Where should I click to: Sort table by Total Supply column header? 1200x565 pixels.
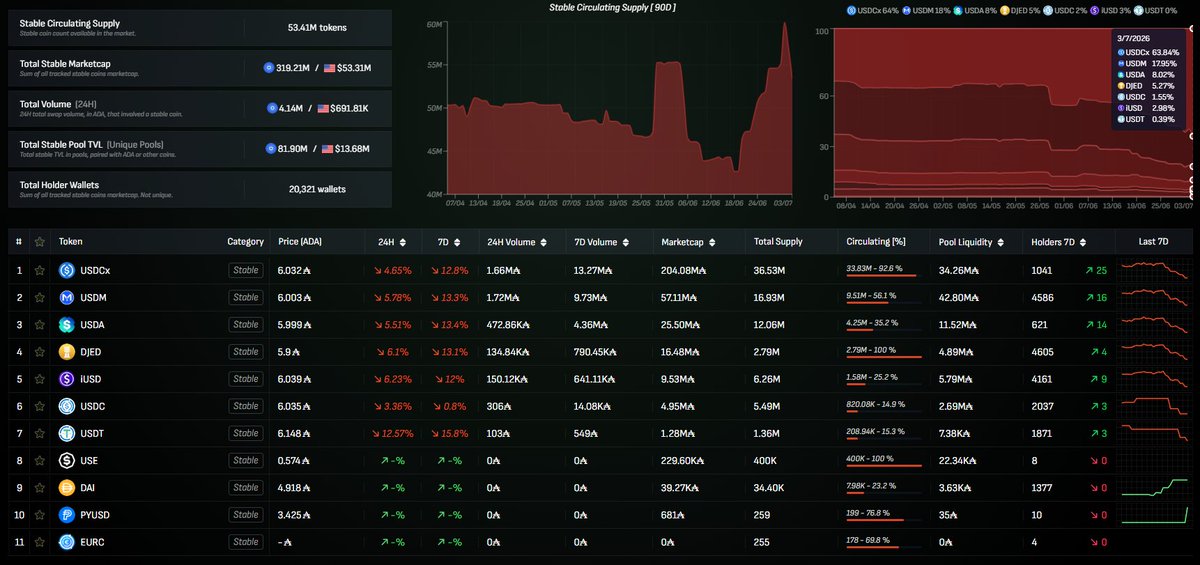point(779,241)
